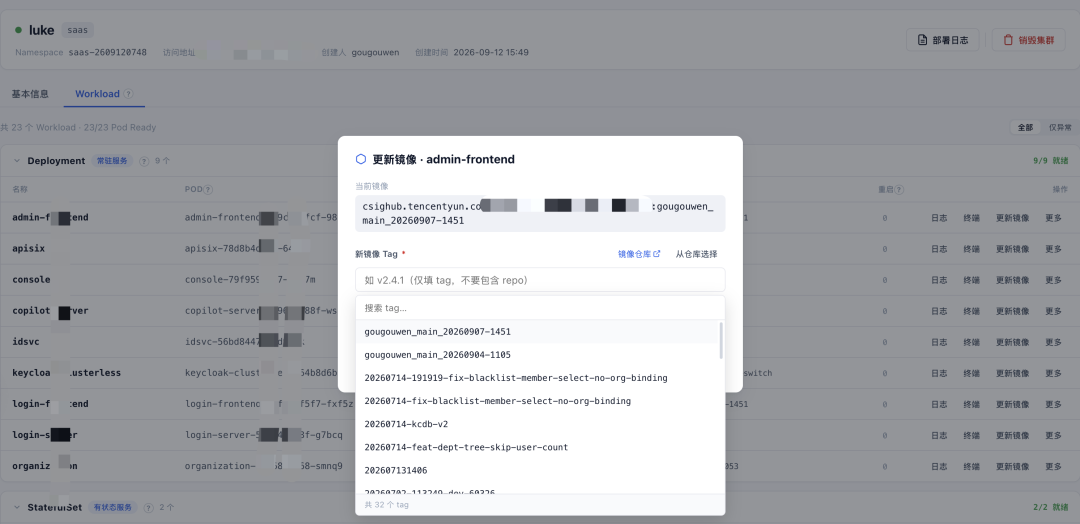Click the hexagon icon in dialog title
1080x524 pixels.
[x=361, y=159]
